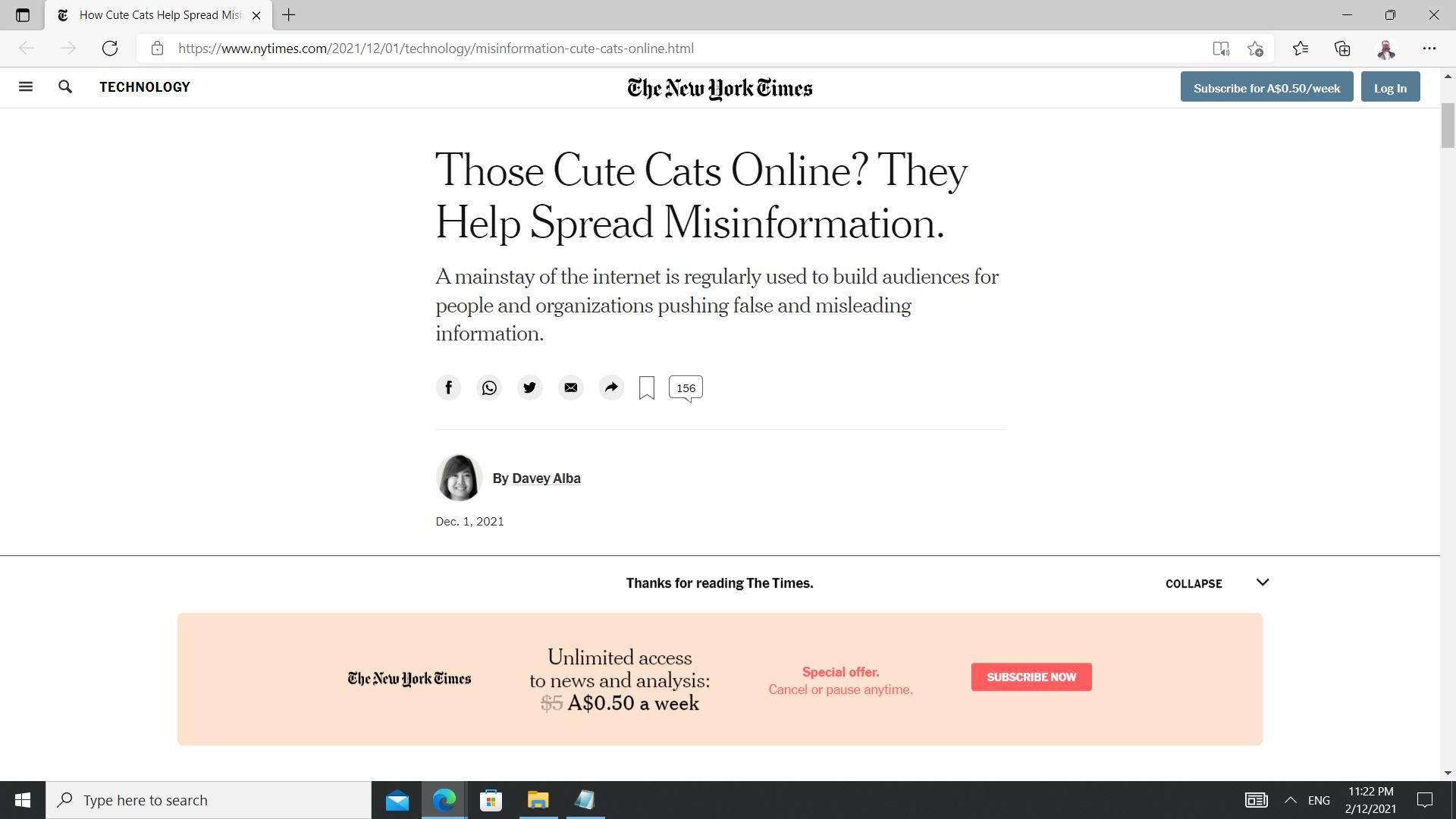Click the COLLAPSE label
Viewport: 1456px width, 819px height.
1194,584
